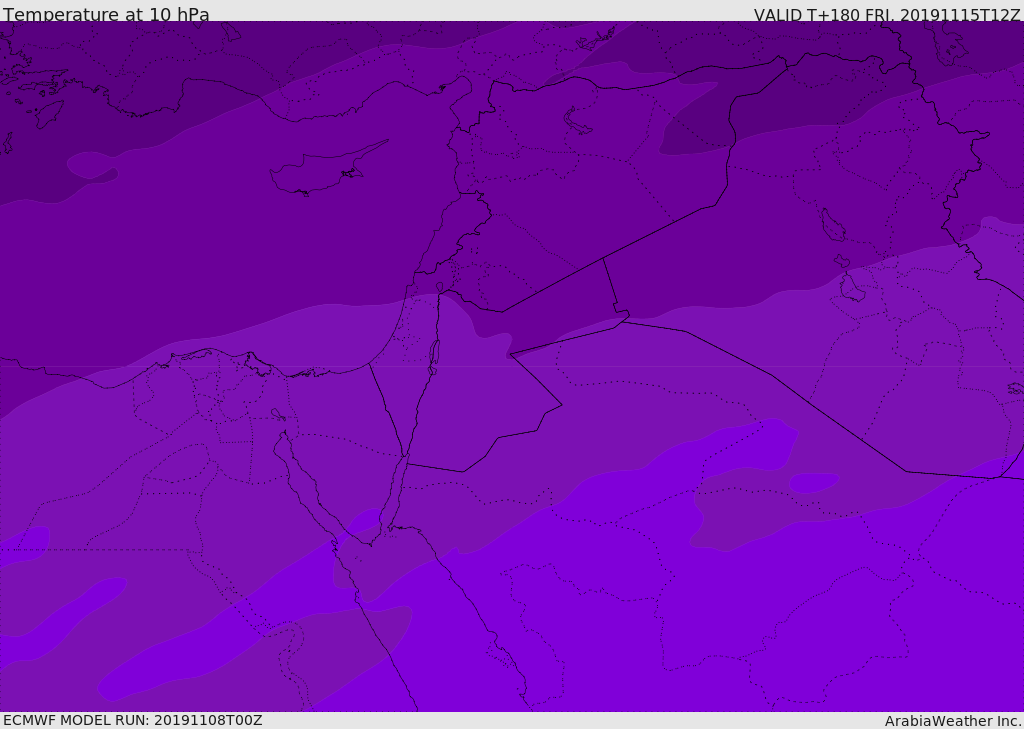This screenshot has width=1024, height=729.
Task: Click the 'ECMWF MODEL RUN: 20191108T00Z' text
Action: [x=133, y=720]
